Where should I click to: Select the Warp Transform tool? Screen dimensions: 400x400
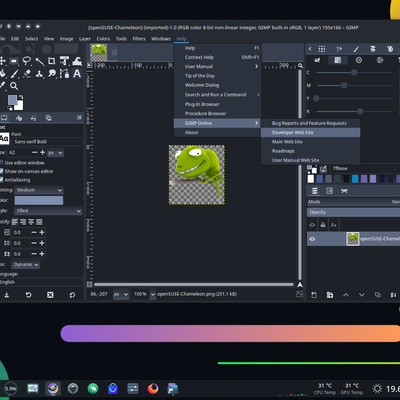point(77,61)
